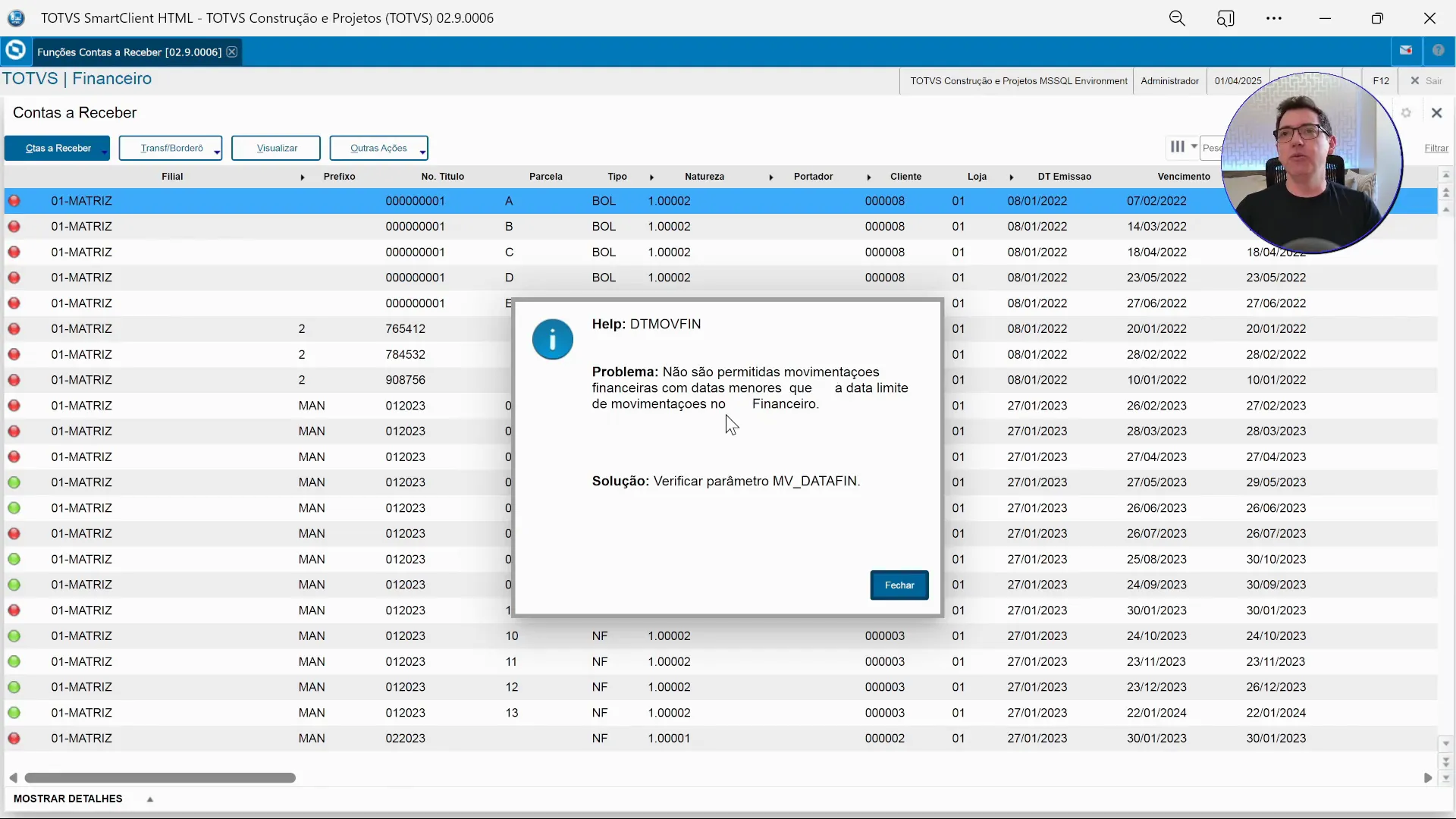The width and height of the screenshot is (1456, 819).
Task: Click the TOTVS logo icon in the blue bar
Action: 15,51
